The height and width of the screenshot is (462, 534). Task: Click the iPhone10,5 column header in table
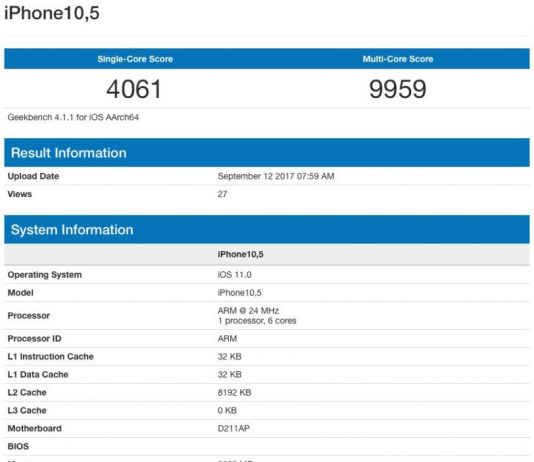240,254
